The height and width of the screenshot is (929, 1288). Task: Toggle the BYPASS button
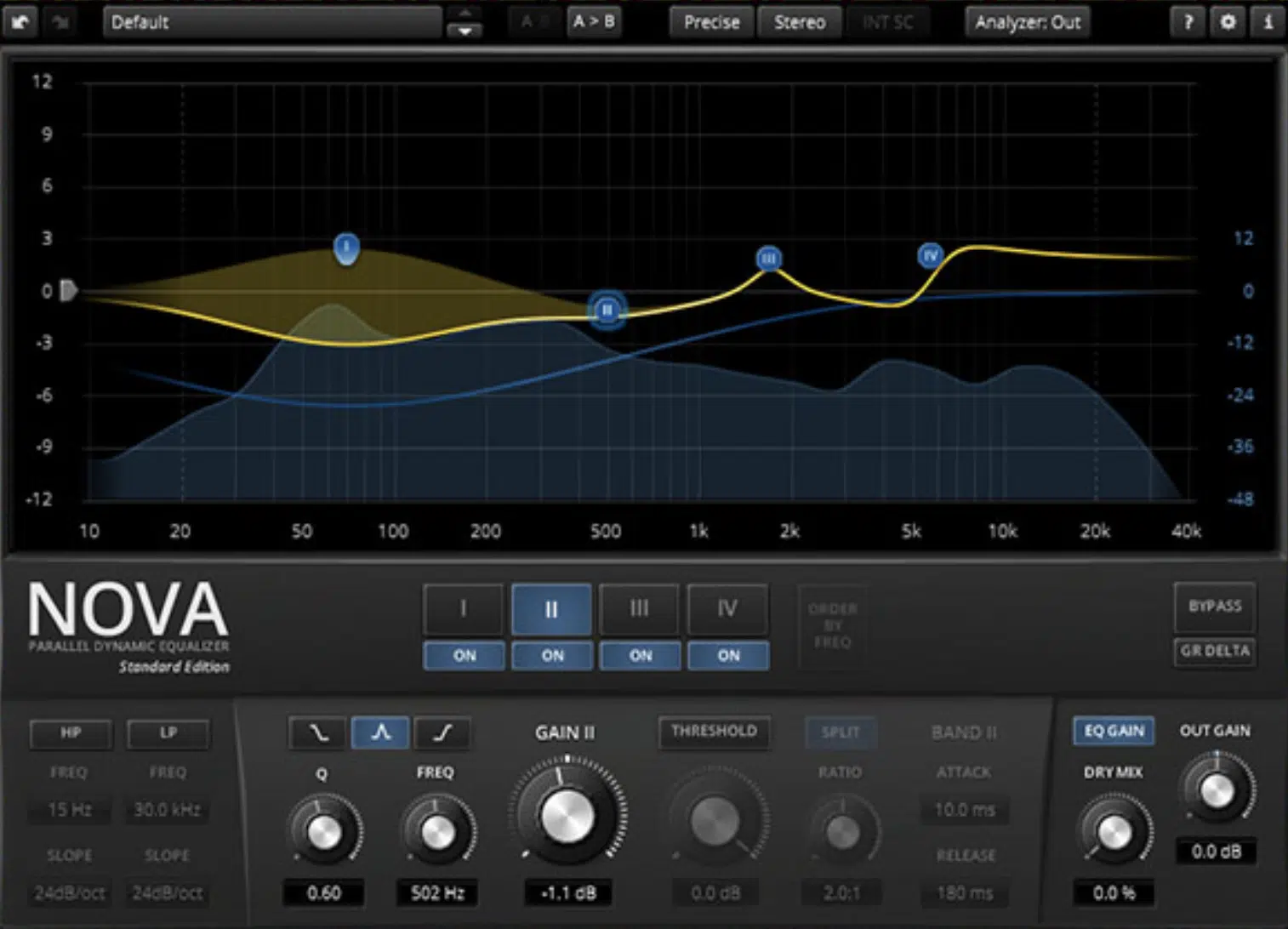(1215, 607)
